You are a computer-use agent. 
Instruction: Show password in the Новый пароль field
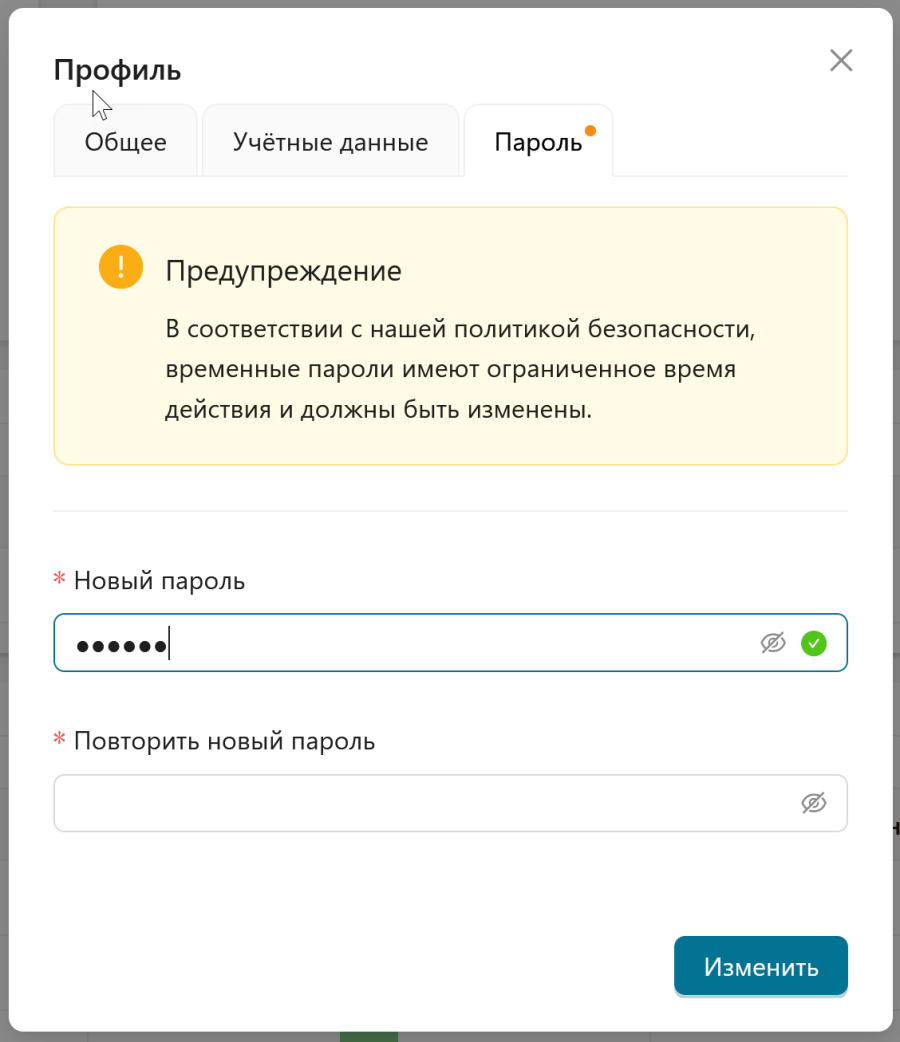coord(773,643)
